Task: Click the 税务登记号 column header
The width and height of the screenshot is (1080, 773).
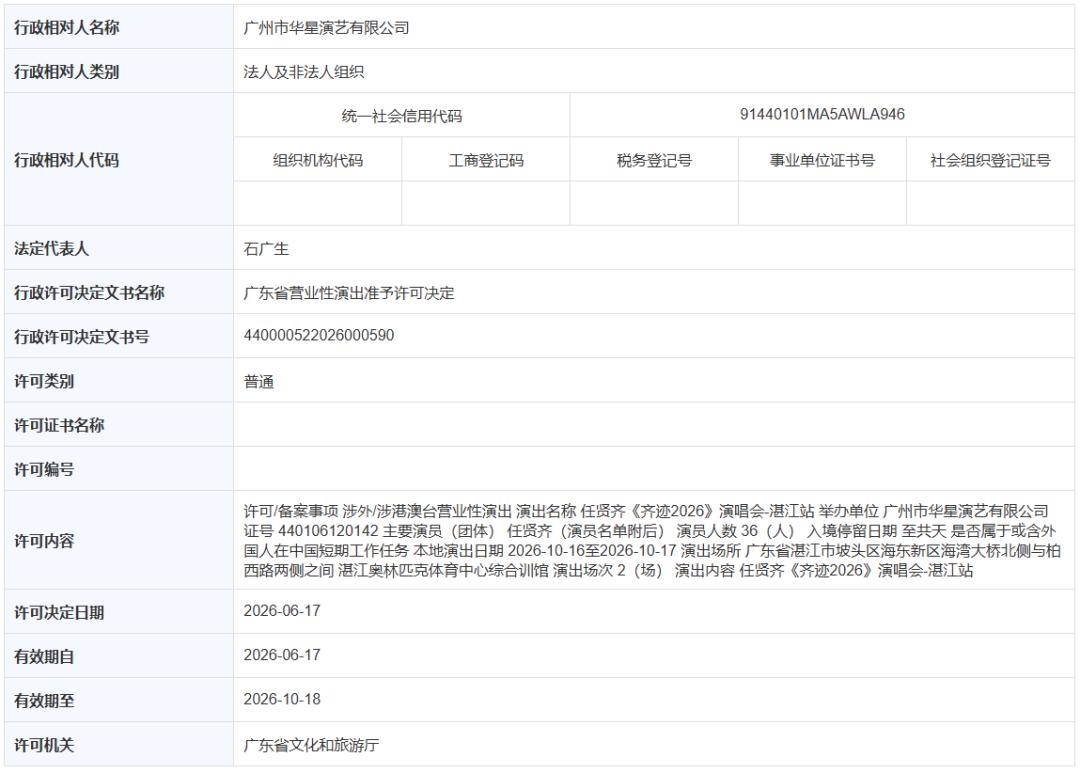Action: [x=654, y=160]
